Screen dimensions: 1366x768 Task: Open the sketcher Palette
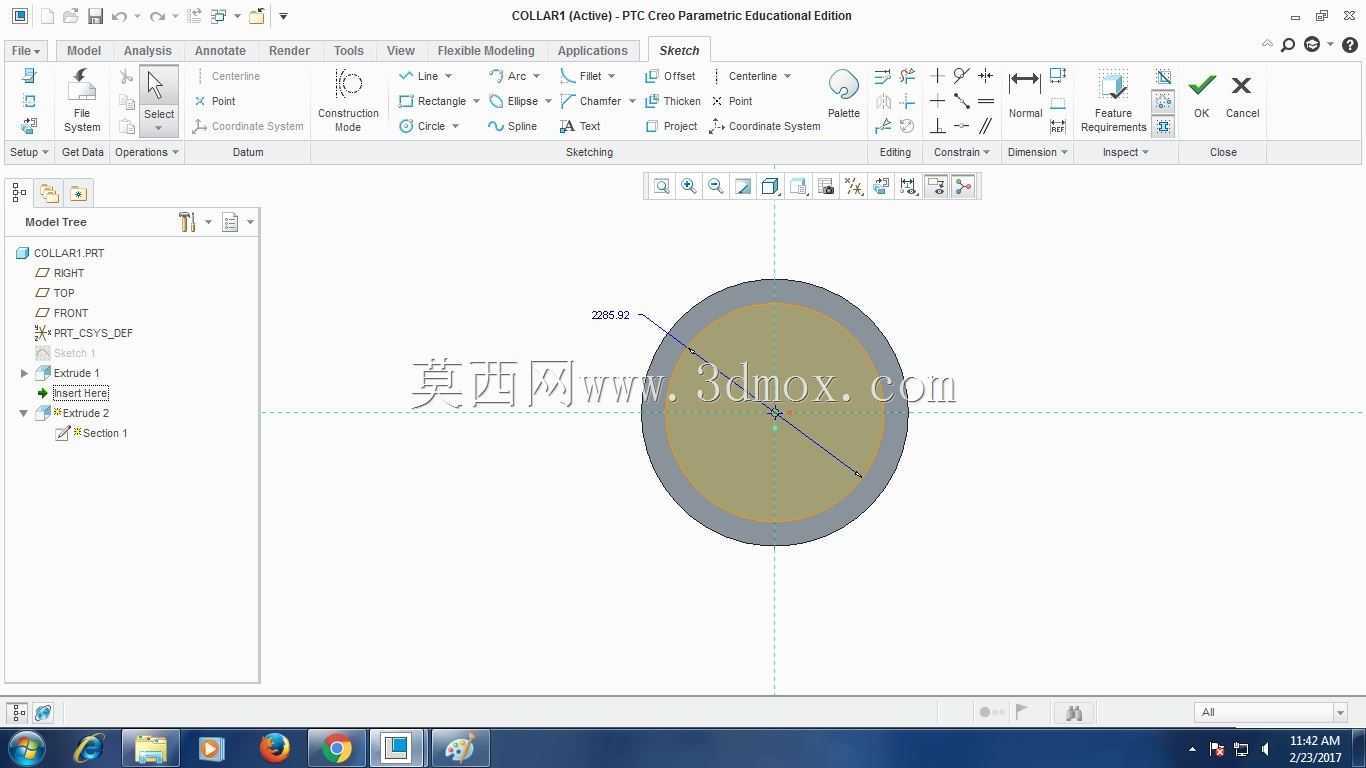pyautogui.click(x=844, y=95)
